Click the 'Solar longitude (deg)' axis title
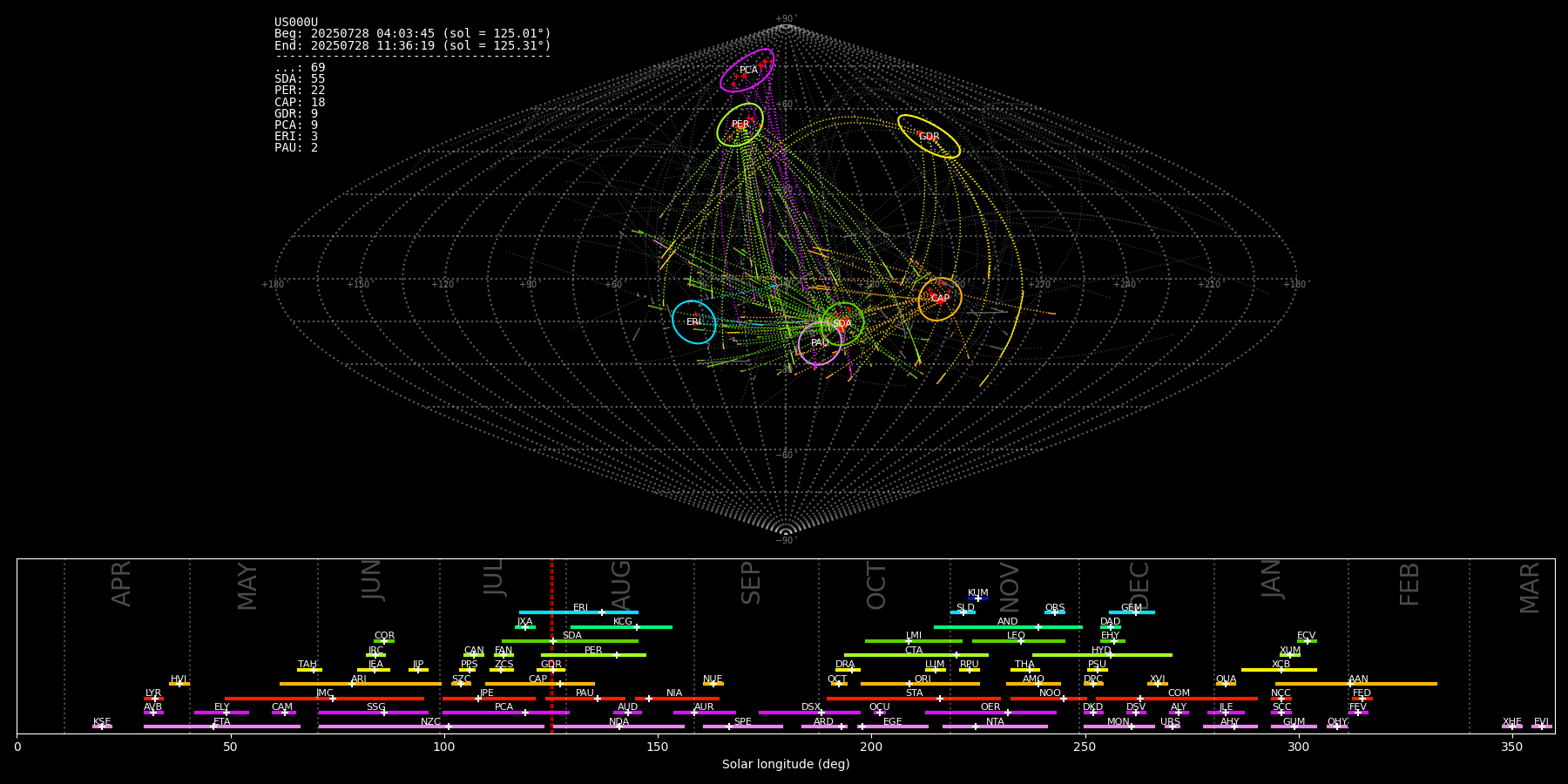The width and height of the screenshot is (1568, 784). pos(786,764)
